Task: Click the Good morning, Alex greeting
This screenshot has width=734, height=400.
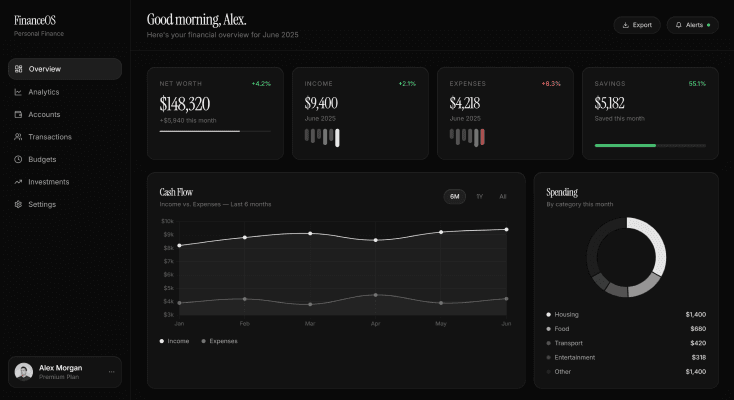Action: [x=196, y=20]
